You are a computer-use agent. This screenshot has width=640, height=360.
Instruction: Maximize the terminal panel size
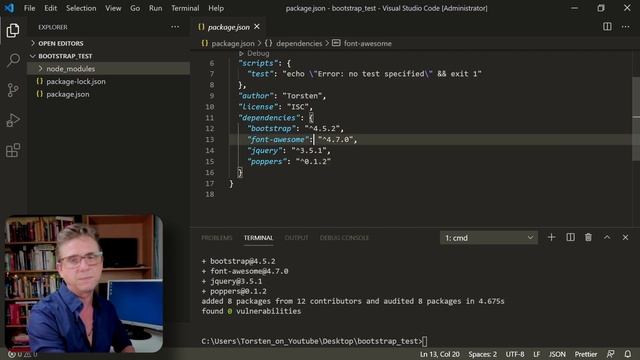607,237
